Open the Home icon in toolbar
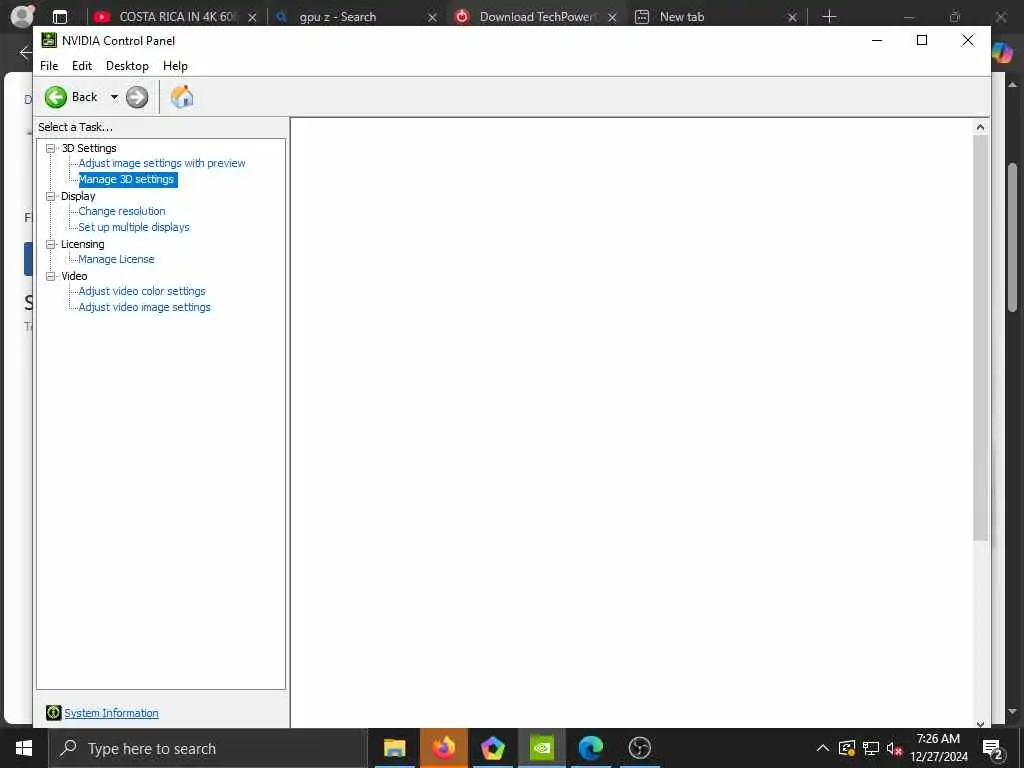 (x=182, y=97)
